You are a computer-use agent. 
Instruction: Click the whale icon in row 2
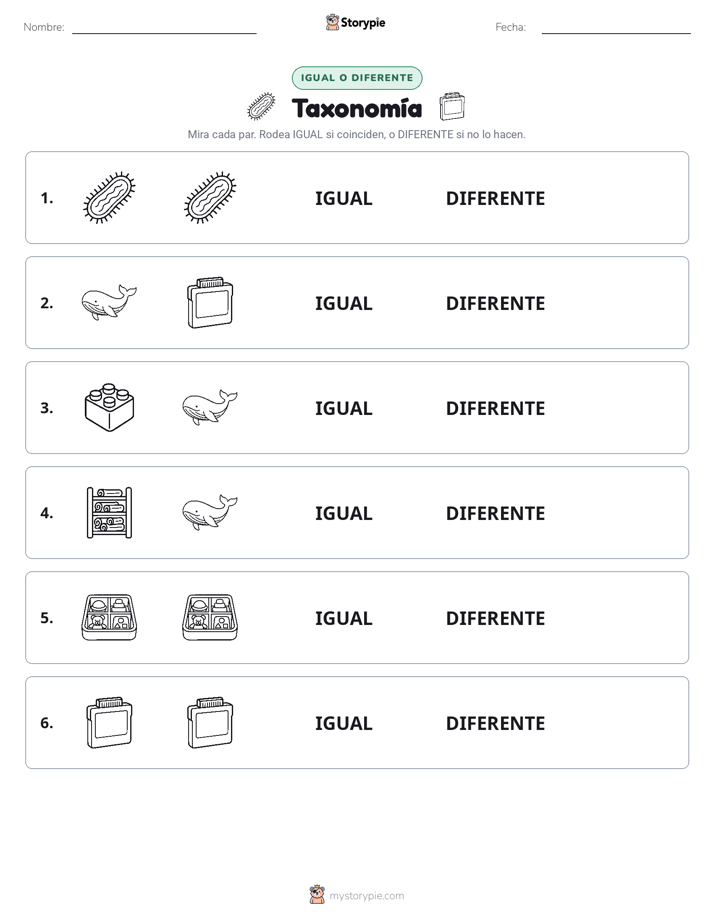point(109,302)
